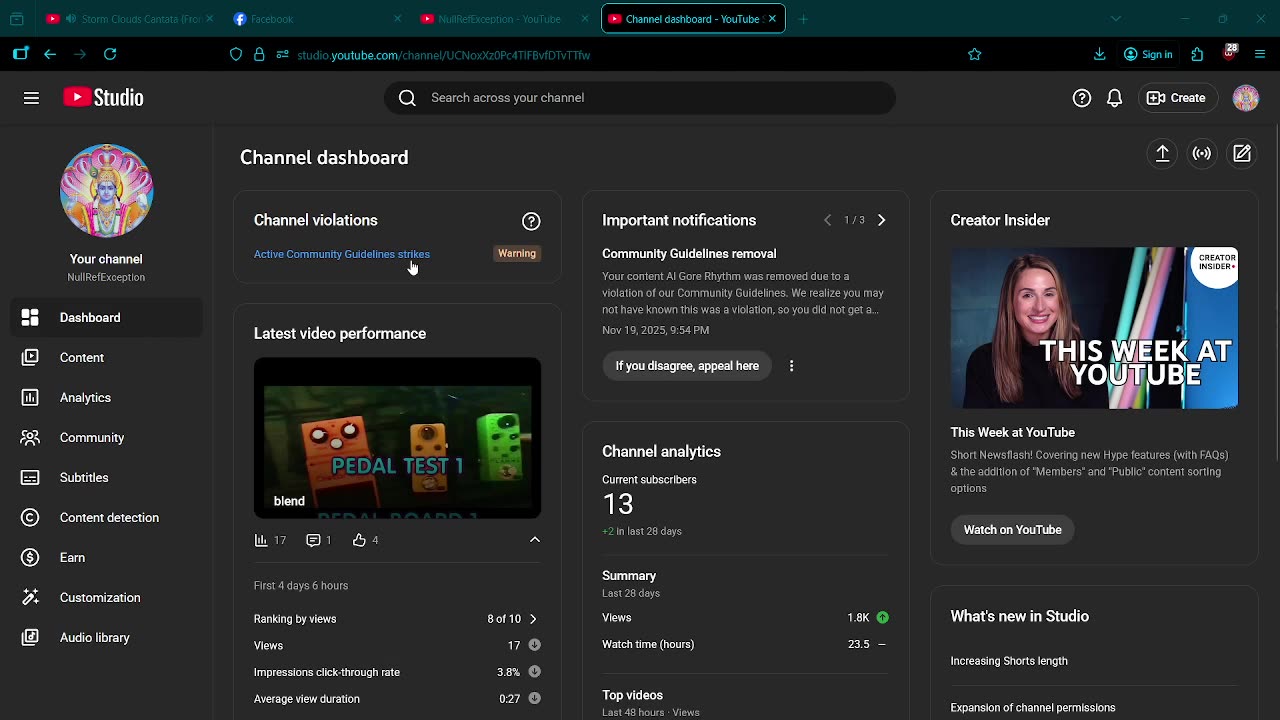The image size is (1280, 720).
Task: Expand Ranking by views details
Action: click(x=532, y=619)
